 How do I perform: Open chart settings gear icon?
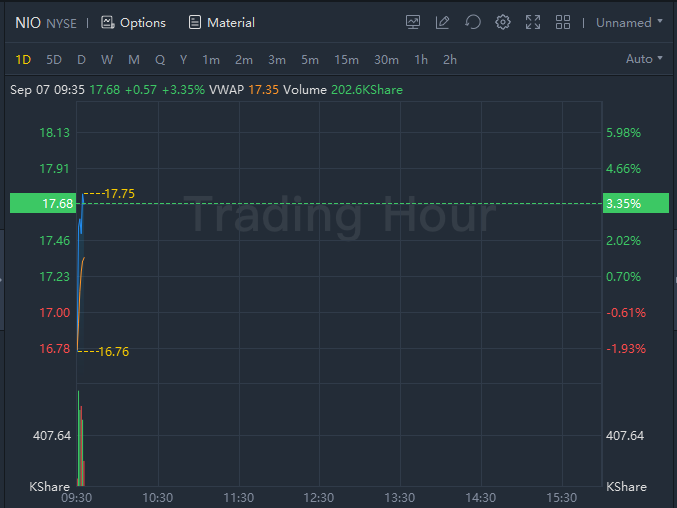point(503,22)
